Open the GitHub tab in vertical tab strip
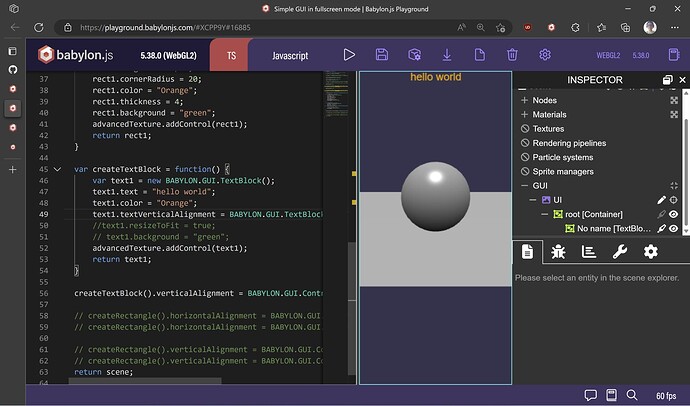The image size is (690, 406). click(13, 69)
